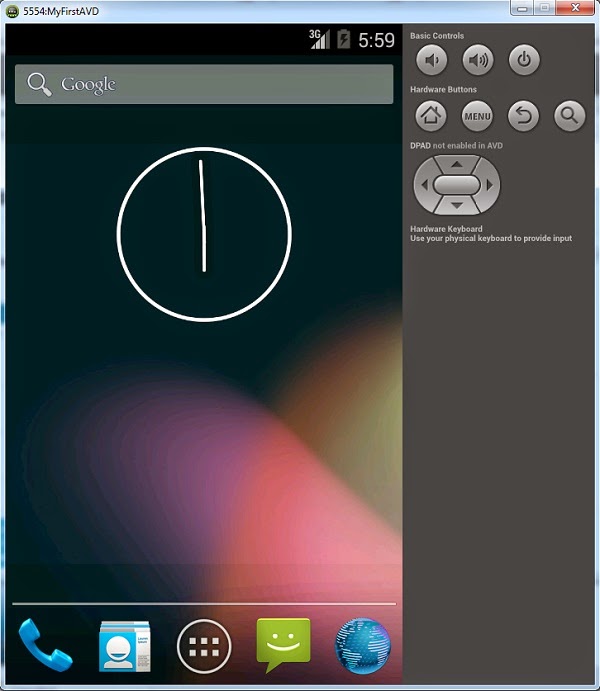Screen dimensions: 600x691
Task: Open the Browser globe app
Action: tap(363, 646)
